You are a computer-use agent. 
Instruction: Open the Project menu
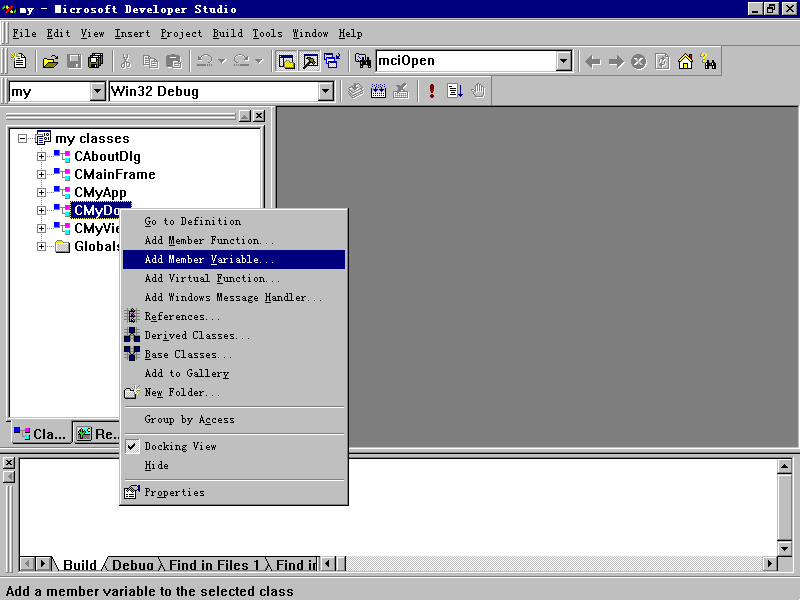pos(181,34)
